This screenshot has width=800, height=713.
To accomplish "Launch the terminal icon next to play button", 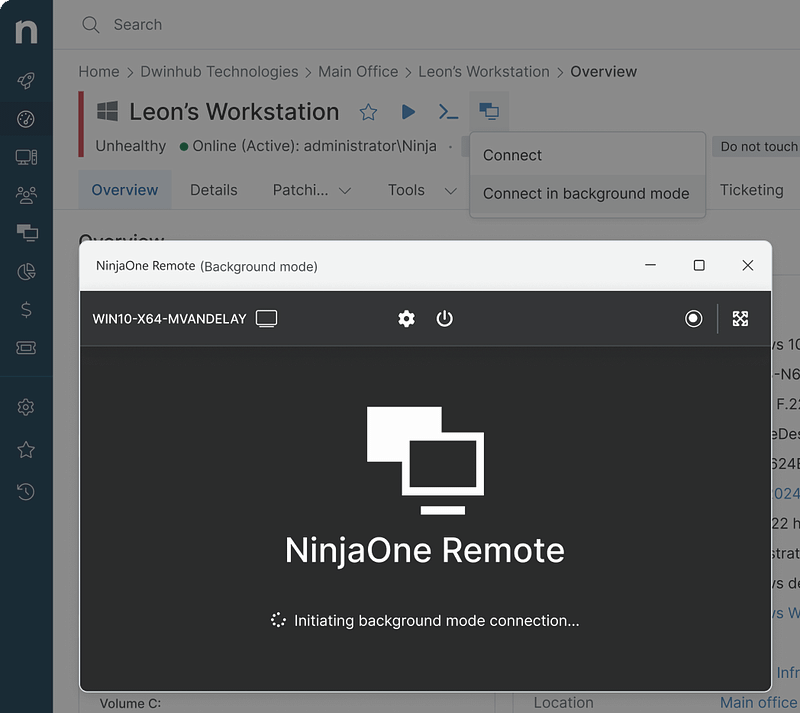I will click(x=448, y=112).
